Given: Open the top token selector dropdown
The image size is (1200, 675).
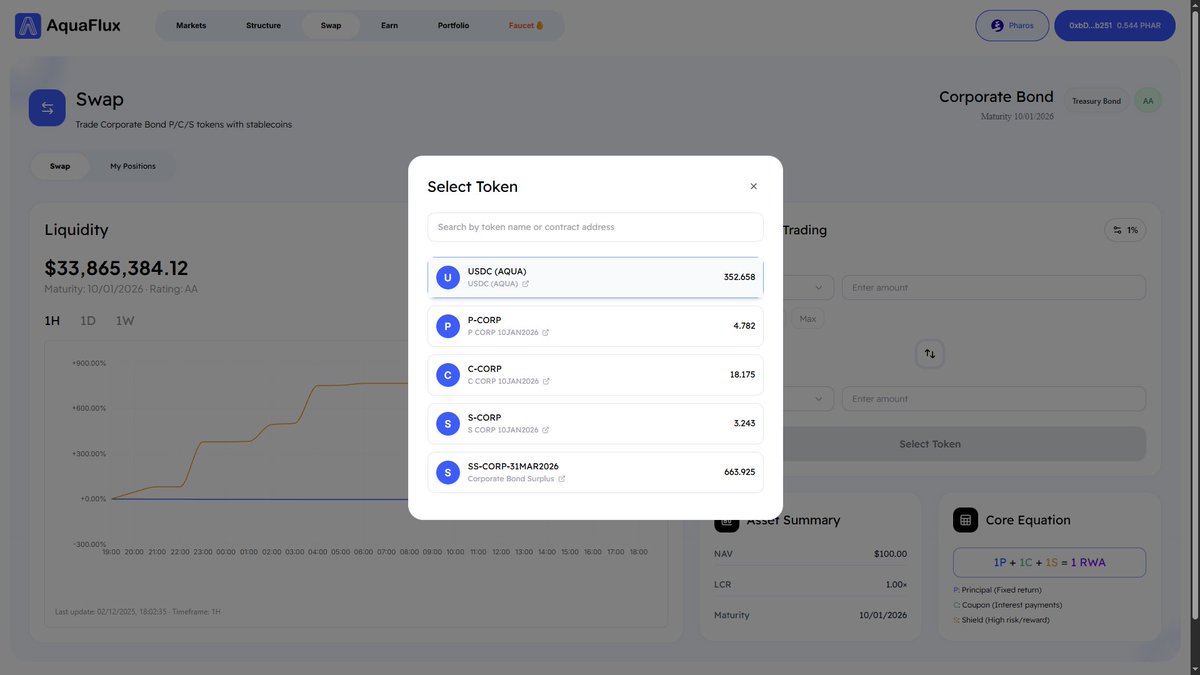Looking at the screenshot, I should click(x=820, y=287).
